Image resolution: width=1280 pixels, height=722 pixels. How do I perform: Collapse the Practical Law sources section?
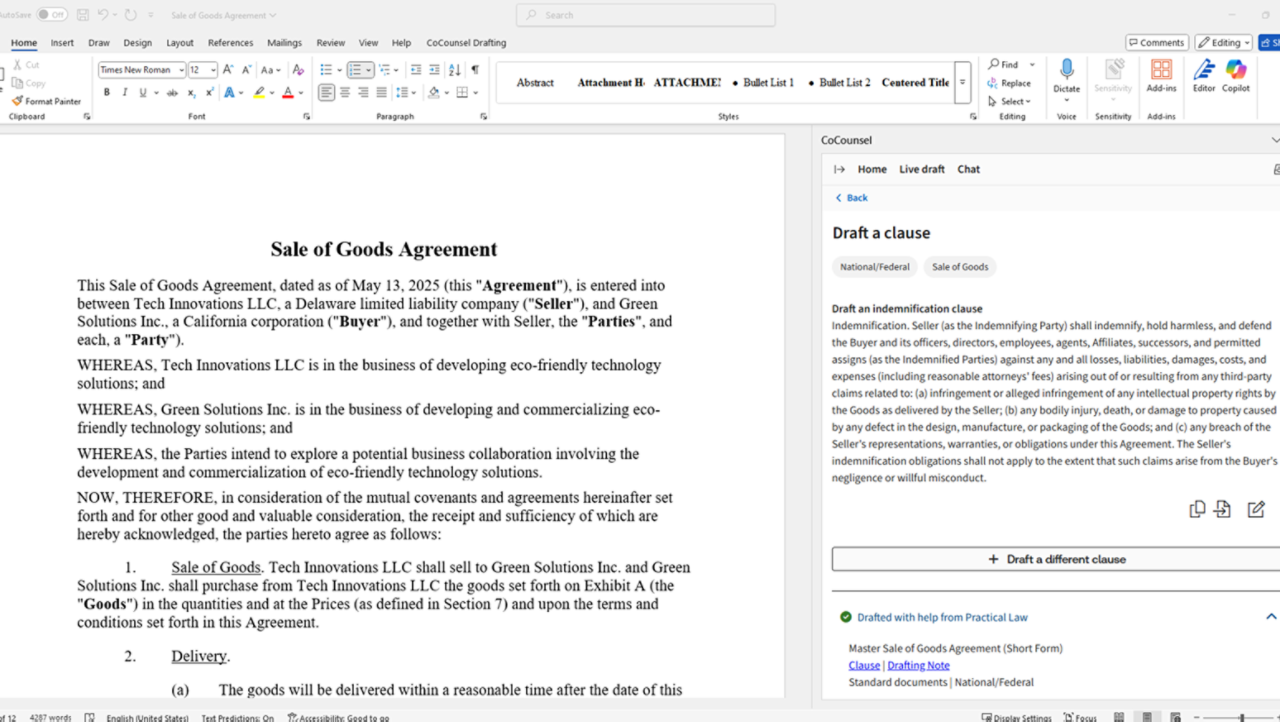[x=1271, y=617]
